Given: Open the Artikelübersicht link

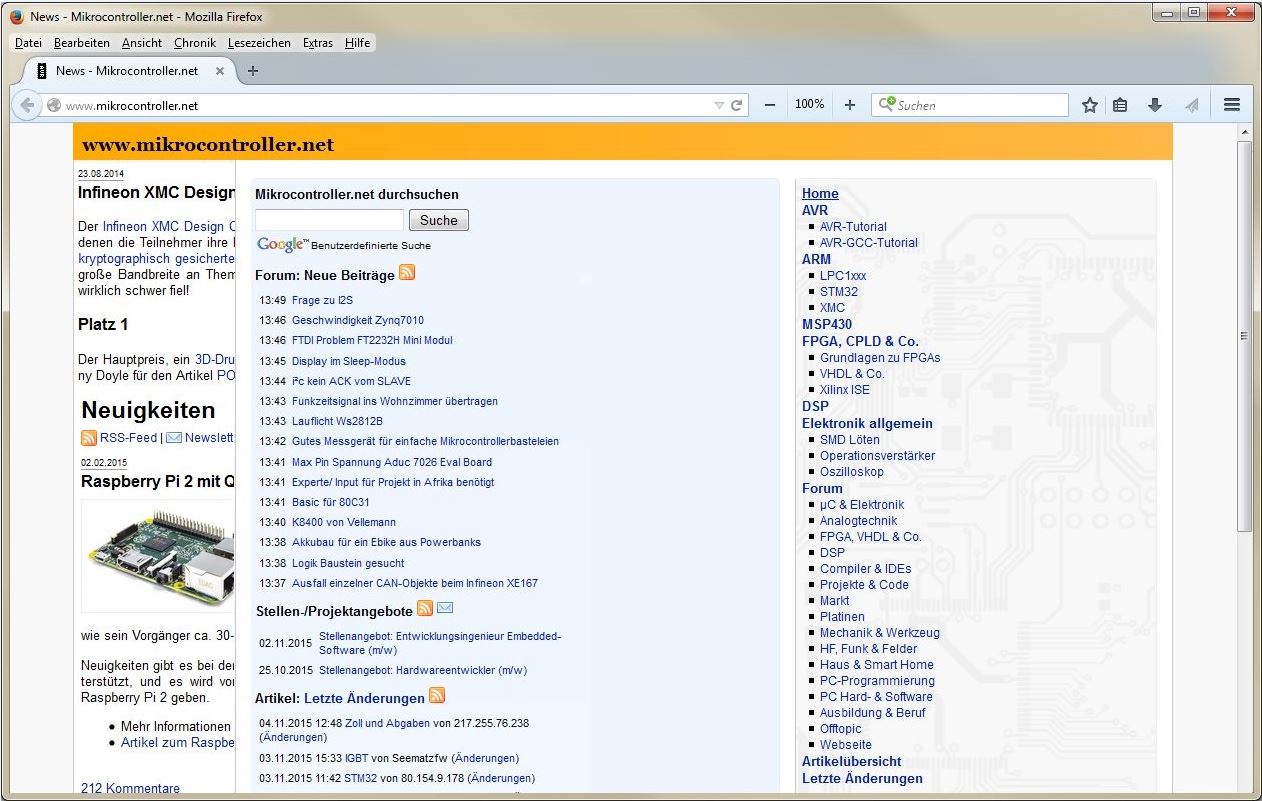Looking at the screenshot, I should (852, 761).
